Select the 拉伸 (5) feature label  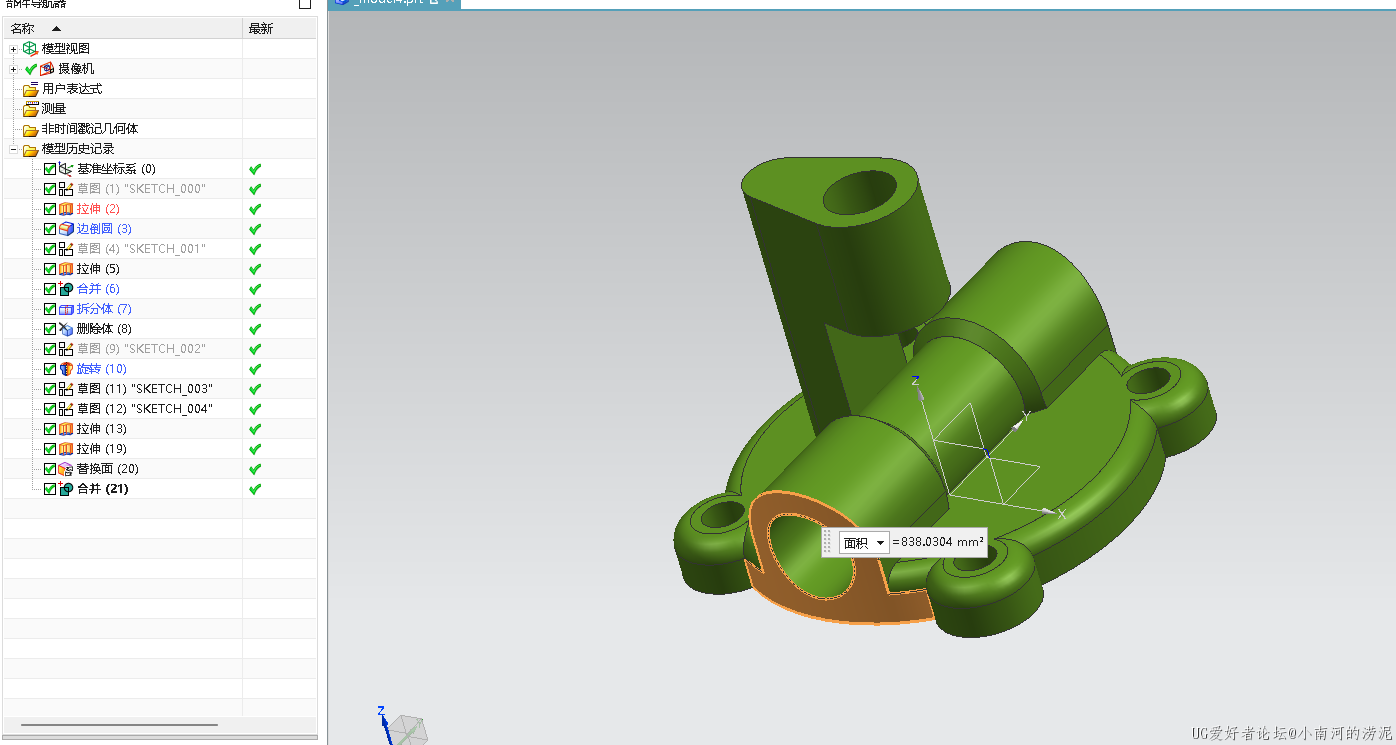(98, 269)
